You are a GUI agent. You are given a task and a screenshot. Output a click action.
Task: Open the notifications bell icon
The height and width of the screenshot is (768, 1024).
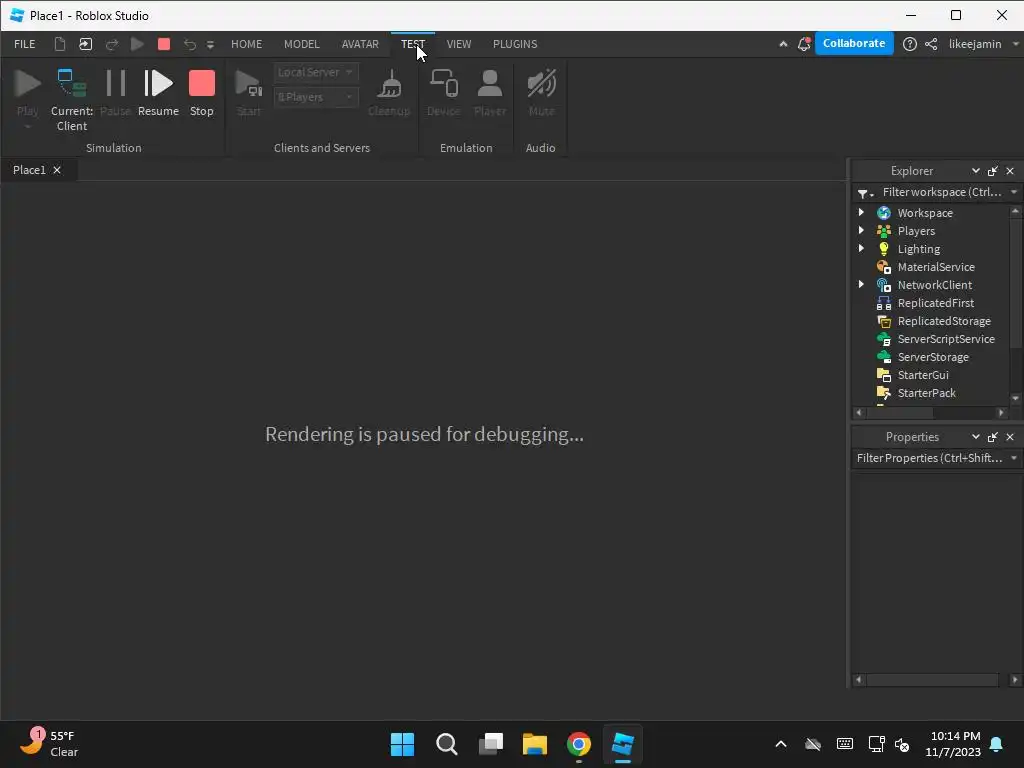pyautogui.click(x=804, y=44)
